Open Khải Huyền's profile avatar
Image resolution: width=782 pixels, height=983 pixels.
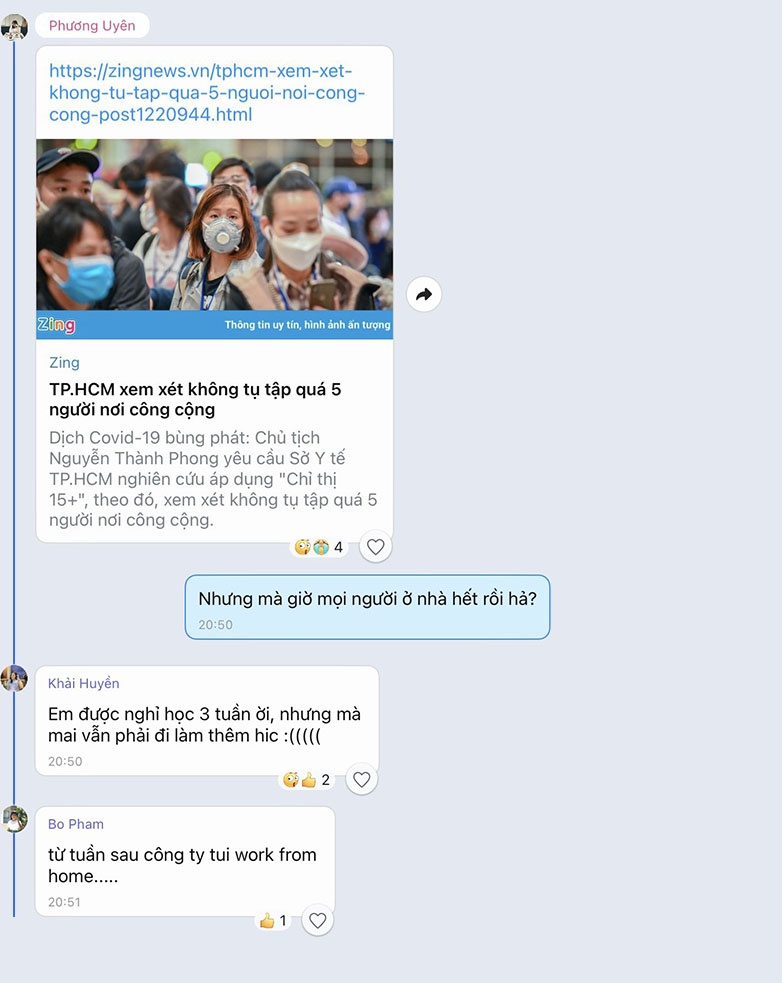[x=14, y=679]
